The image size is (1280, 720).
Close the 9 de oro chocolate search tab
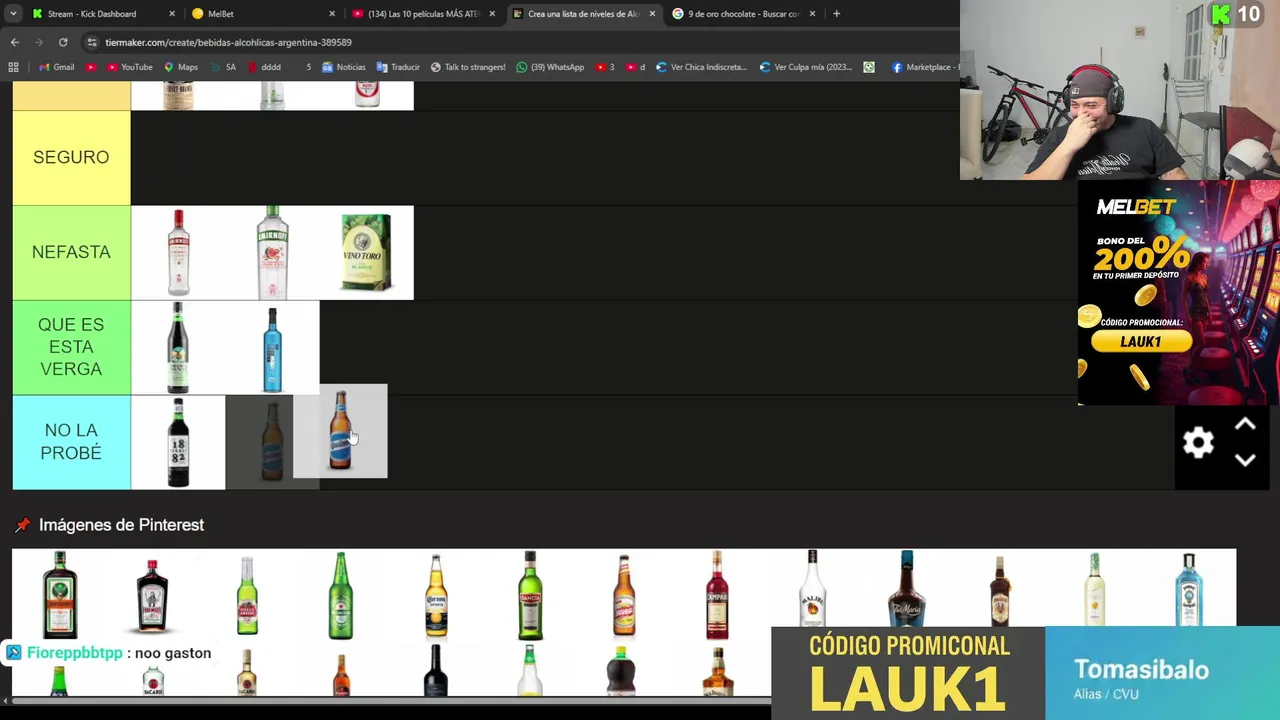pyautogui.click(x=812, y=14)
